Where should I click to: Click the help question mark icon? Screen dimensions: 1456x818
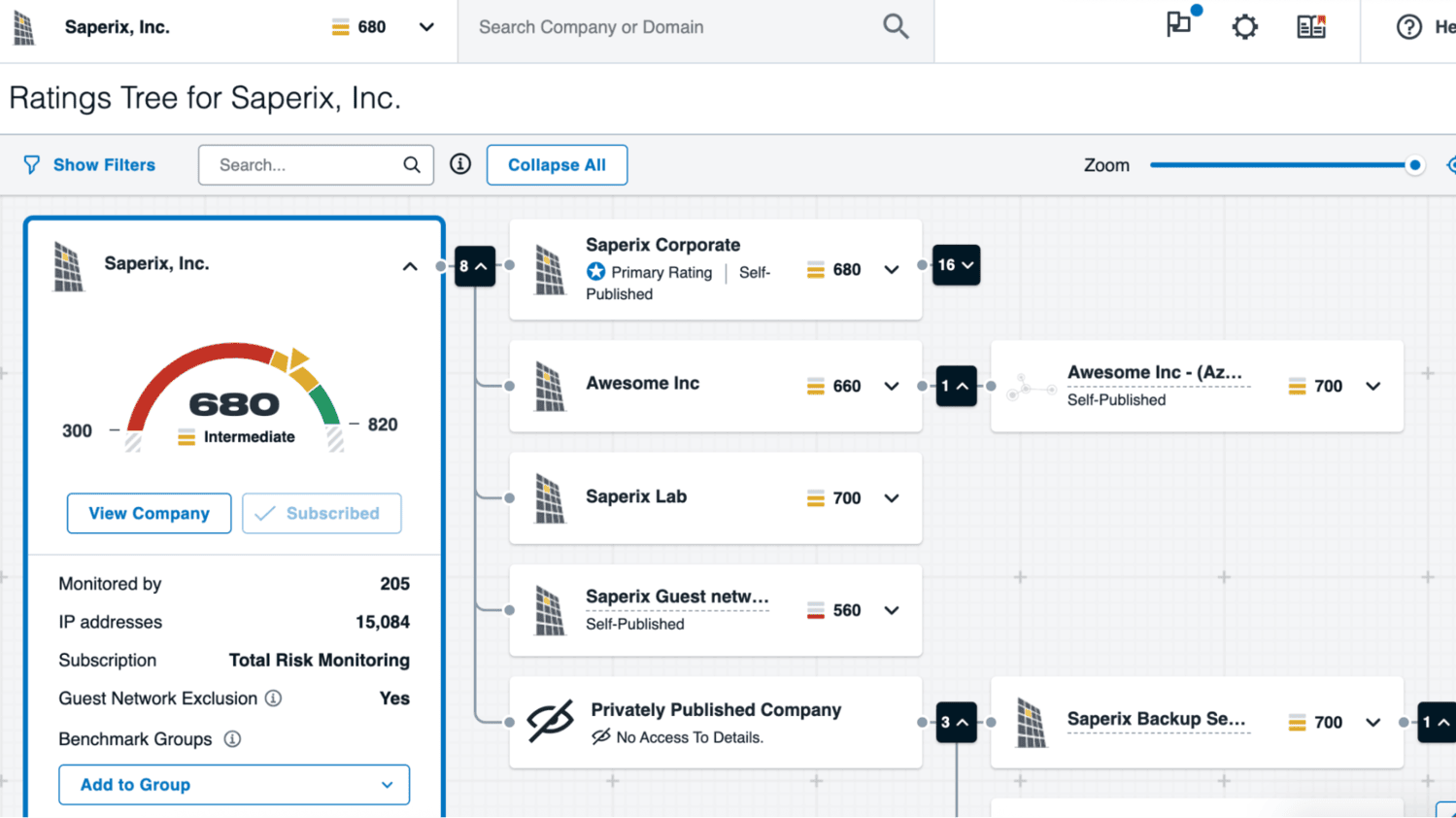[1408, 27]
